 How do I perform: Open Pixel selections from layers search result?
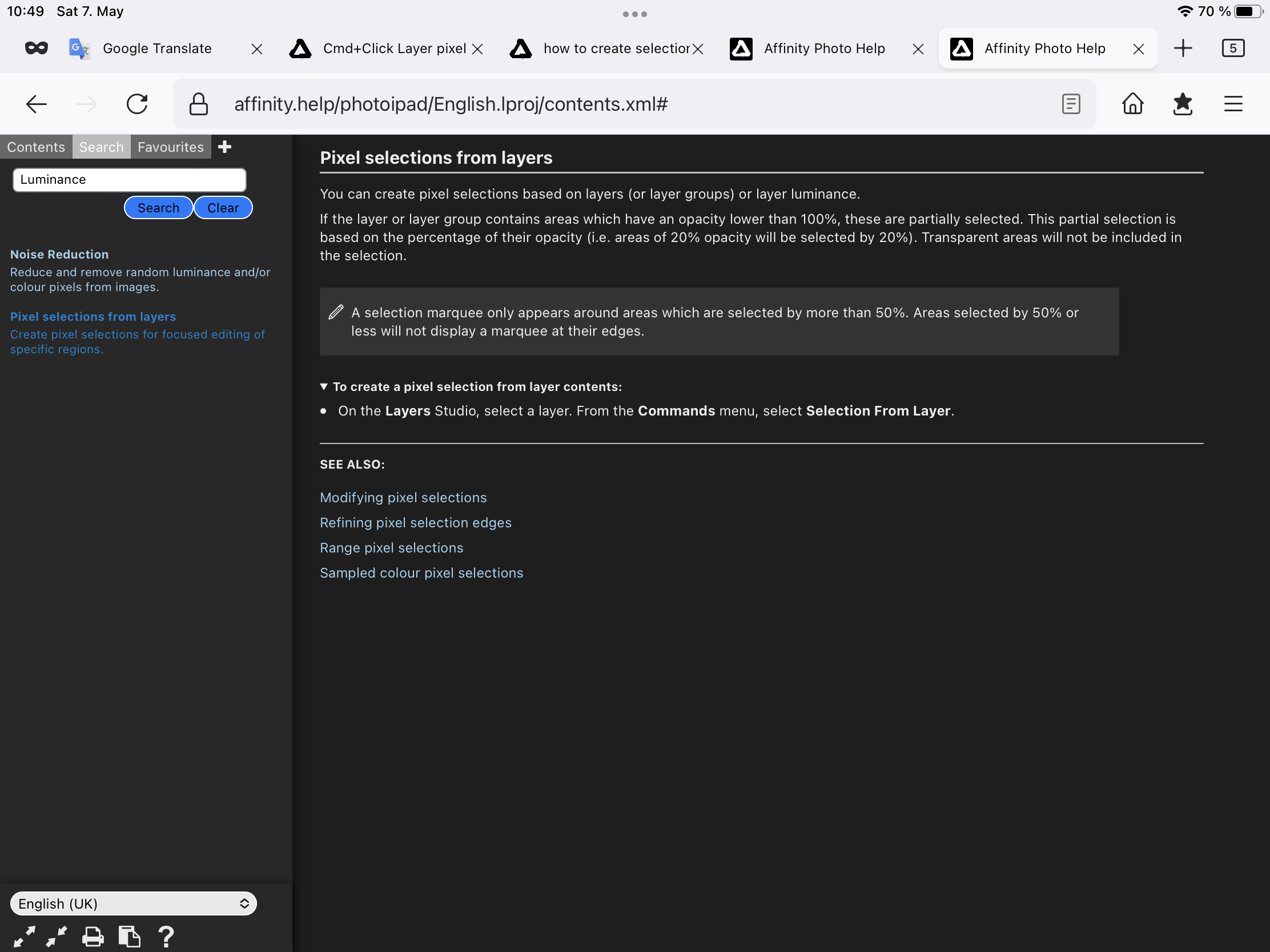click(x=93, y=316)
